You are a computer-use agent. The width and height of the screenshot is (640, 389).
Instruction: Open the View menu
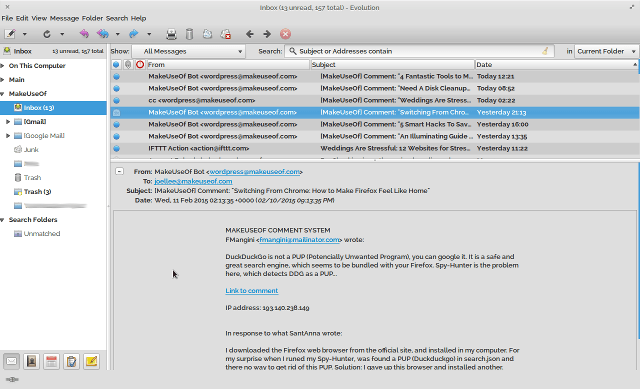[39, 18]
